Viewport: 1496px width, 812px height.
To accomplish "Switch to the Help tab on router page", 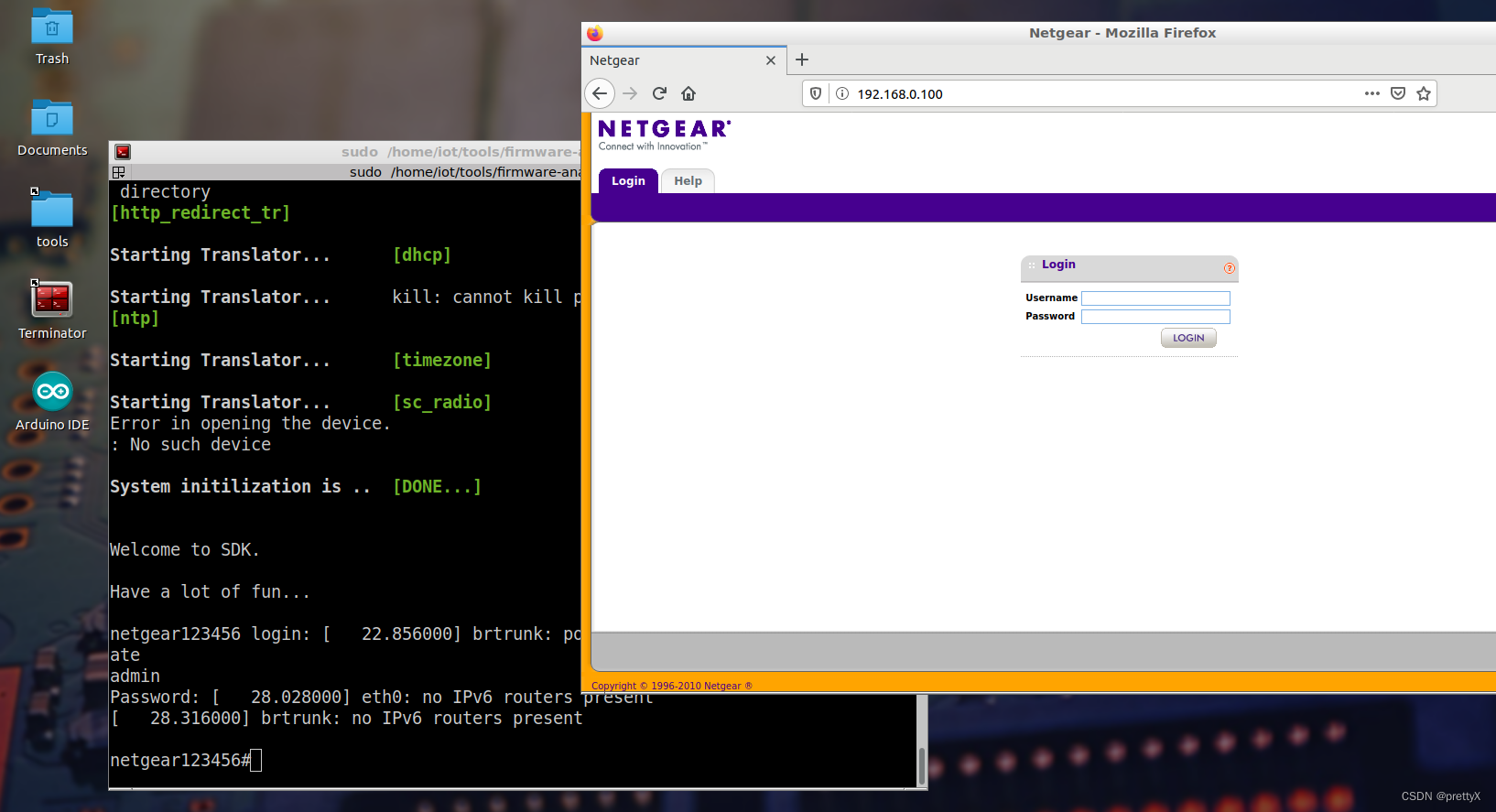I will [688, 181].
